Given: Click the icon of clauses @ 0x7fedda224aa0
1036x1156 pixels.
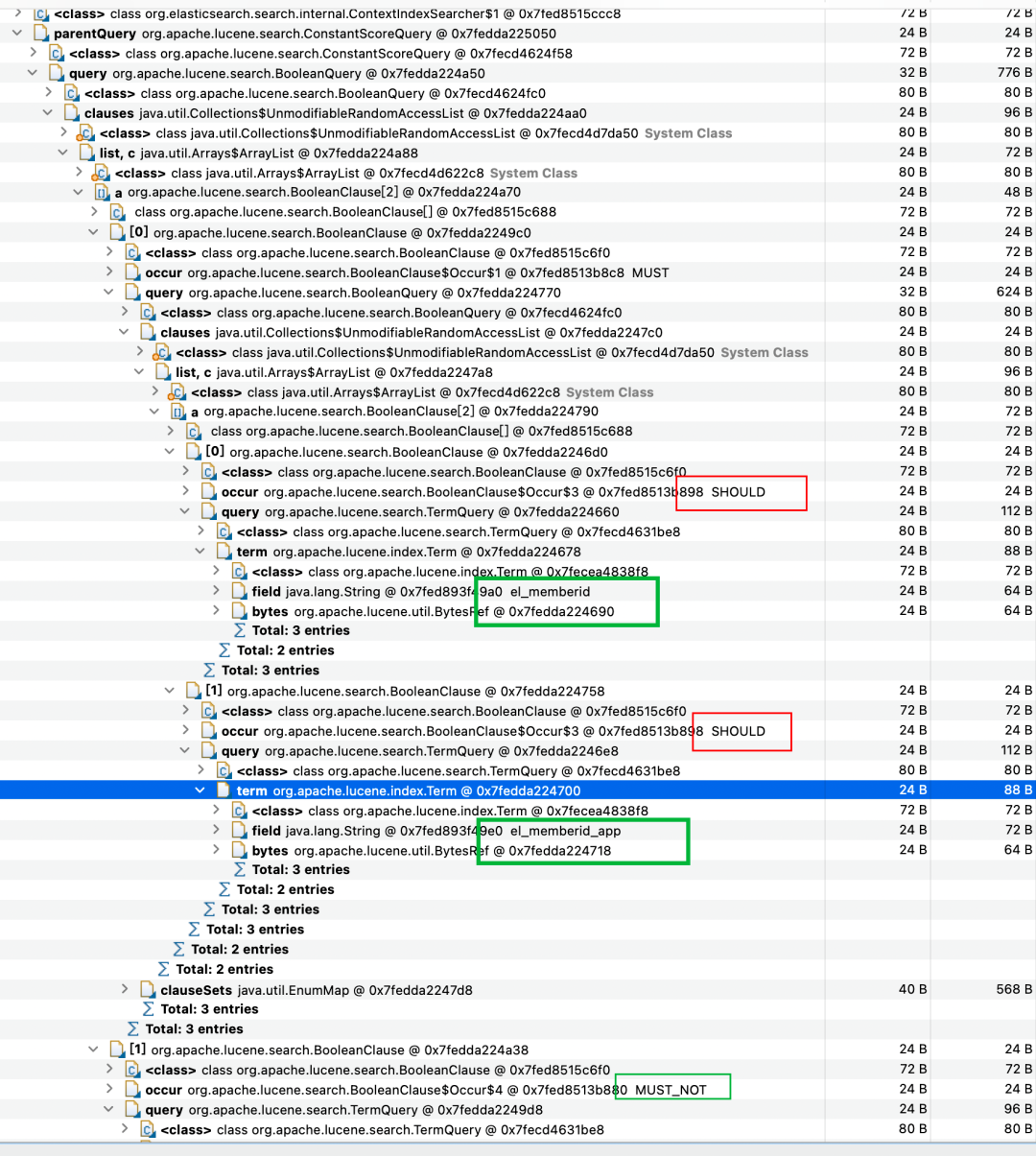Looking at the screenshot, I should pos(72,113).
